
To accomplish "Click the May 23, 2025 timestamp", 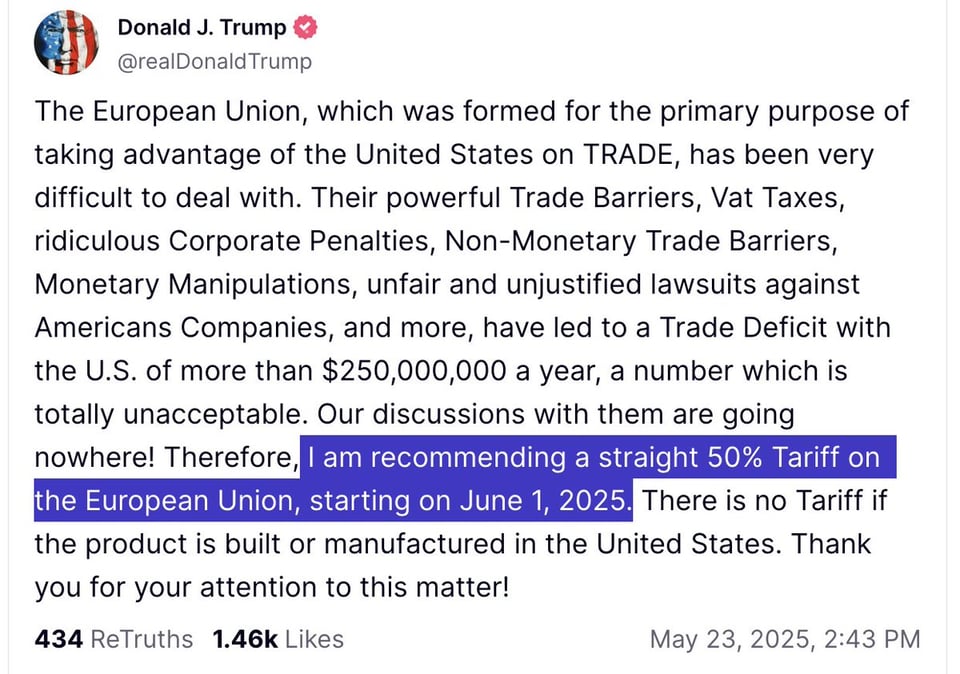I will pos(785,638).
